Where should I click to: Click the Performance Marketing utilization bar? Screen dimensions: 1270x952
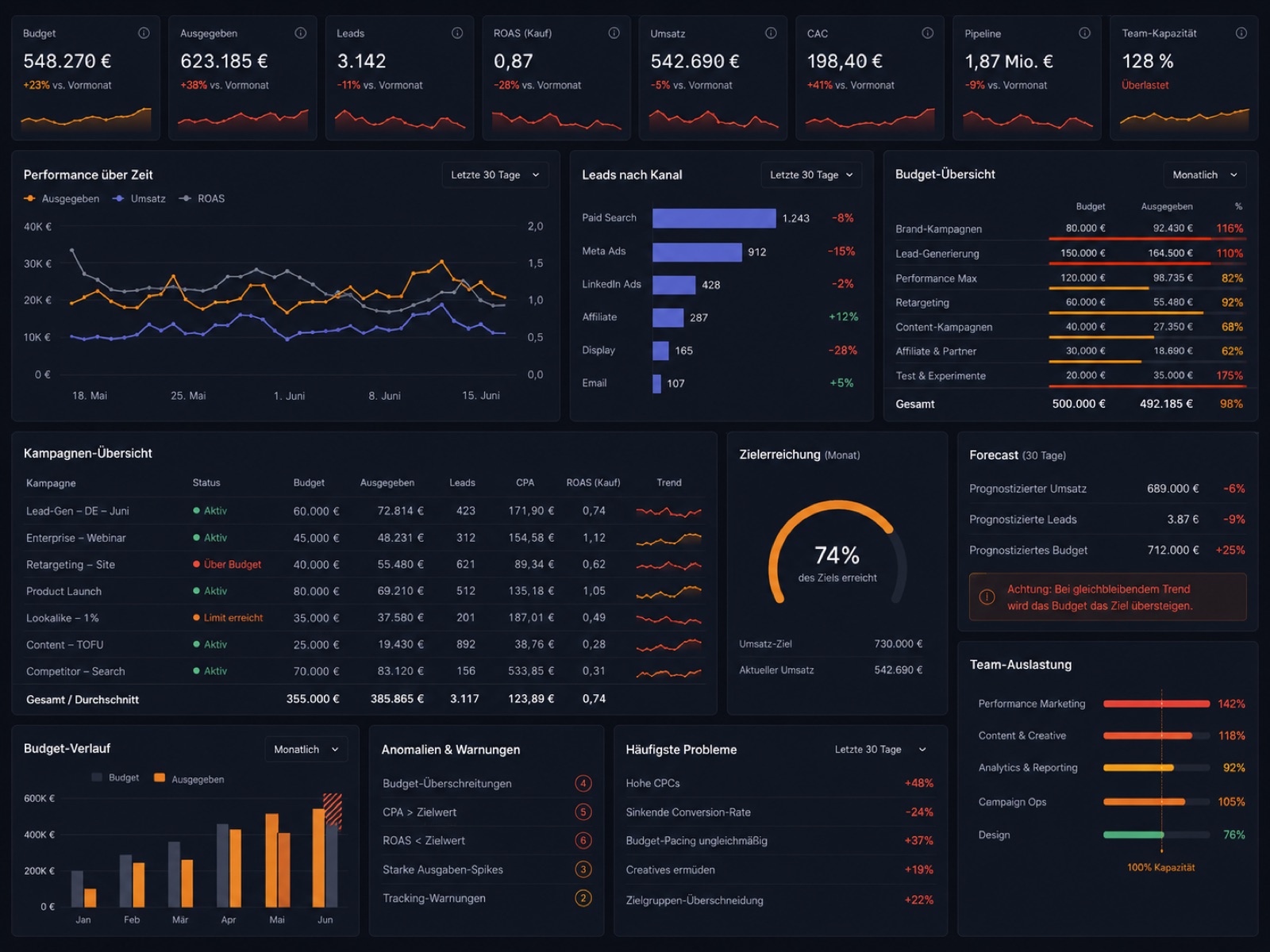(x=1156, y=704)
